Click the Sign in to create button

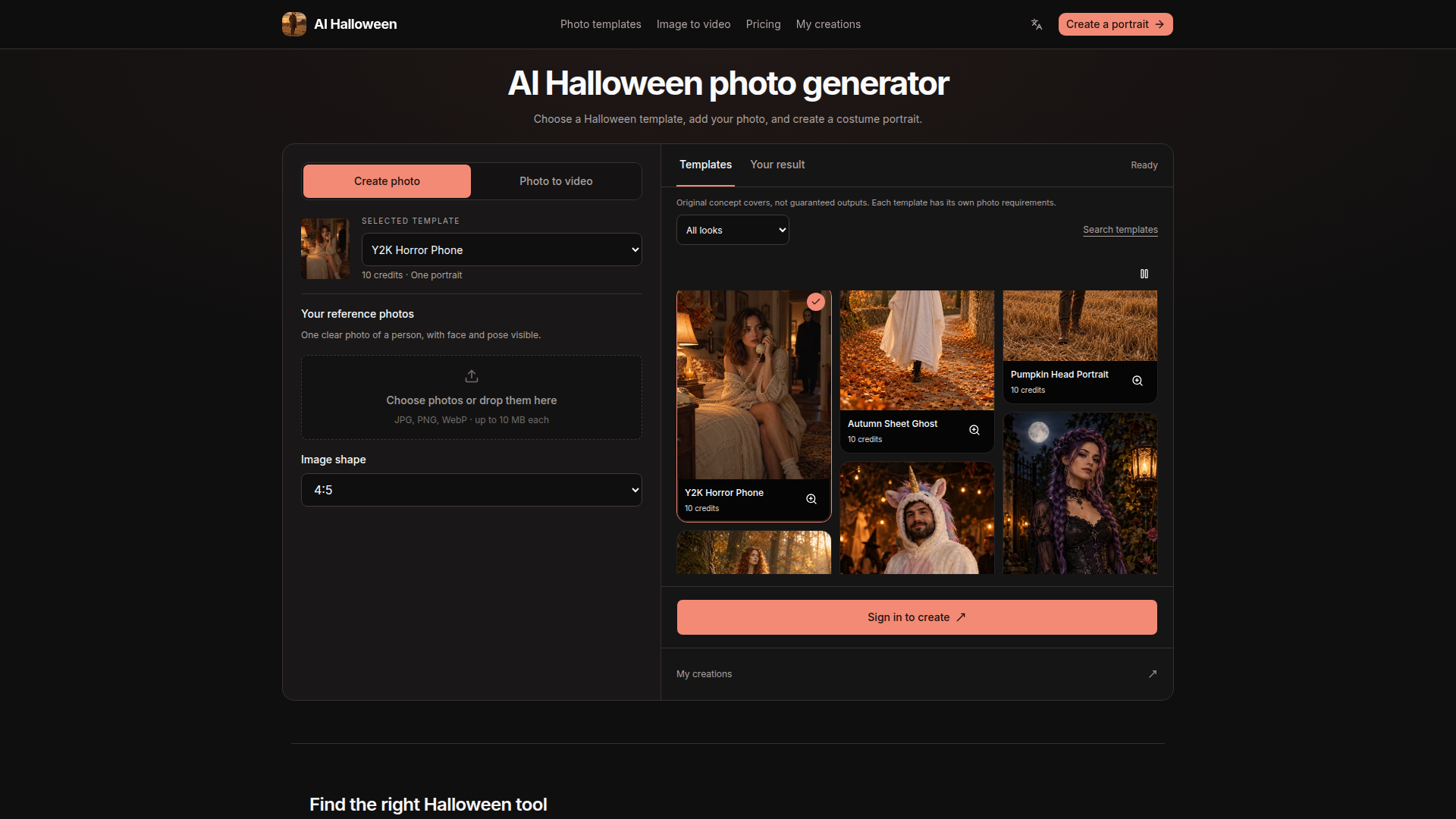click(917, 617)
